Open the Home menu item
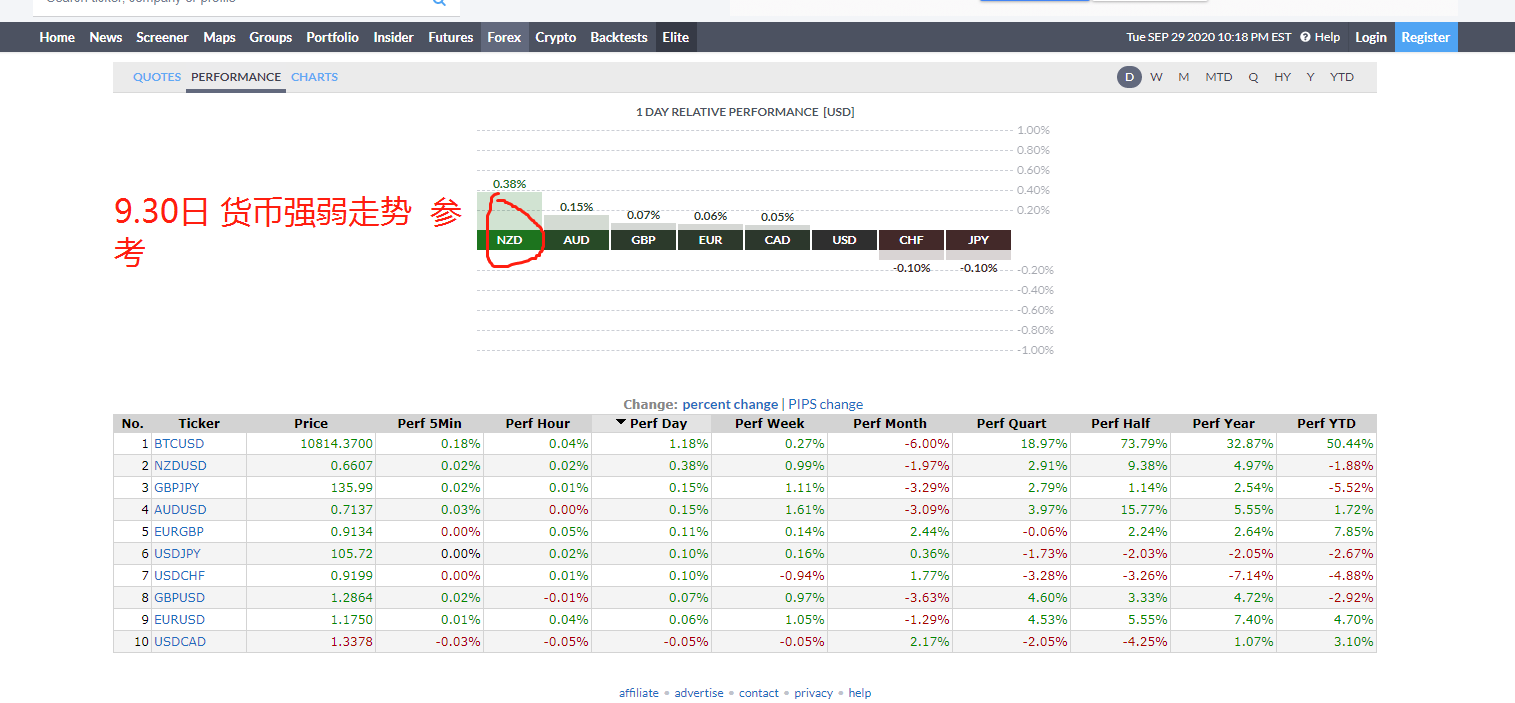This screenshot has width=1515, height=703. tap(57, 37)
